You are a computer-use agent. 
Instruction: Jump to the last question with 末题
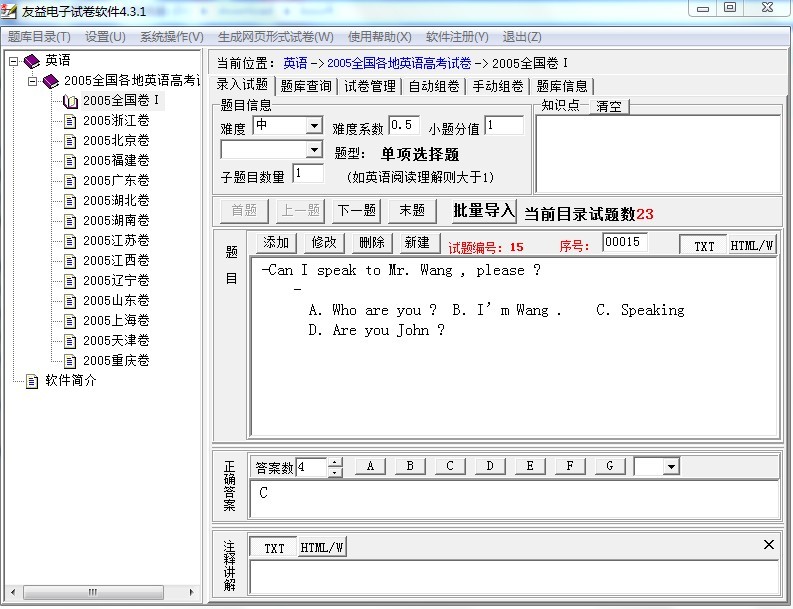(x=412, y=210)
